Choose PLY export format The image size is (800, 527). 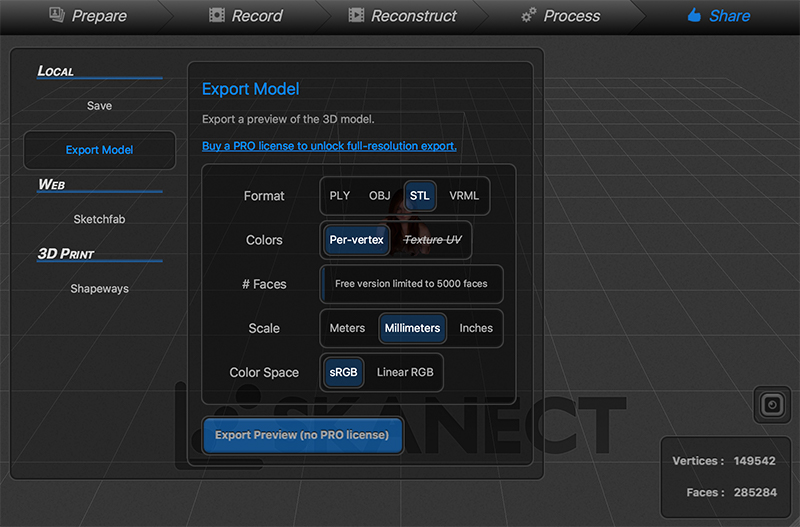340,196
